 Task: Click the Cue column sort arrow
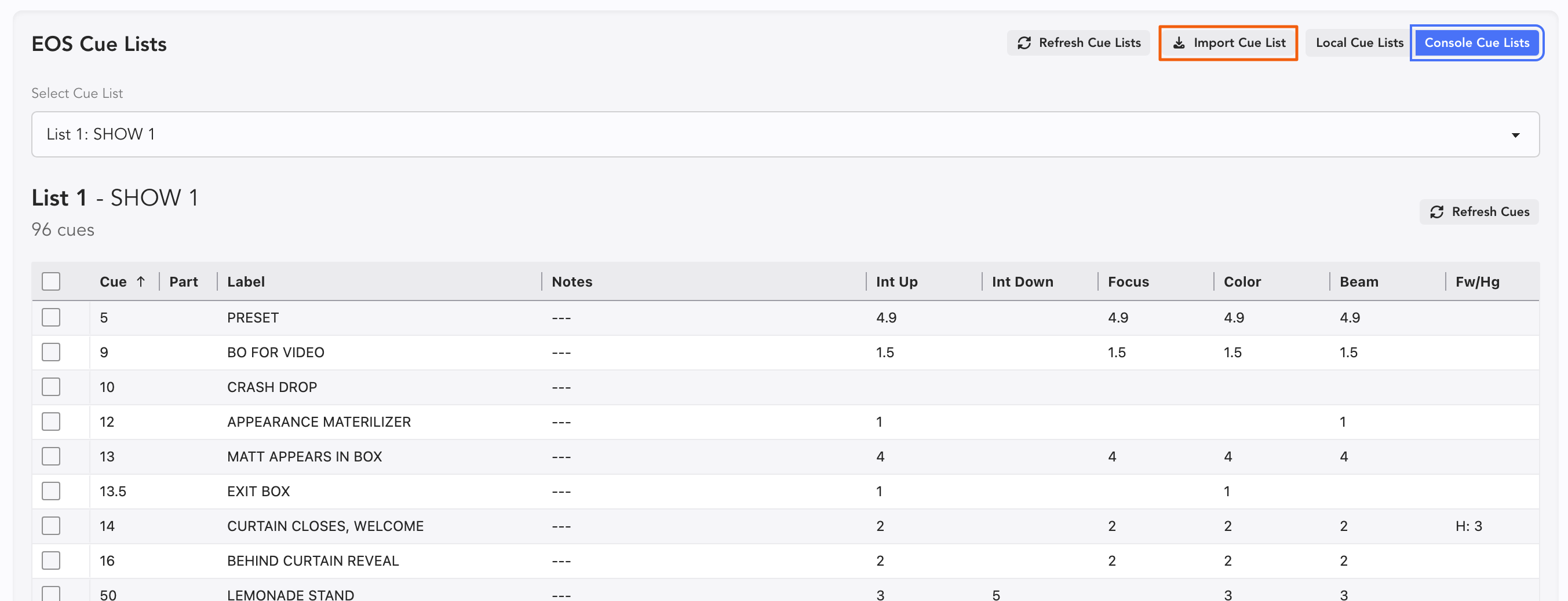[x=141, y=281]
